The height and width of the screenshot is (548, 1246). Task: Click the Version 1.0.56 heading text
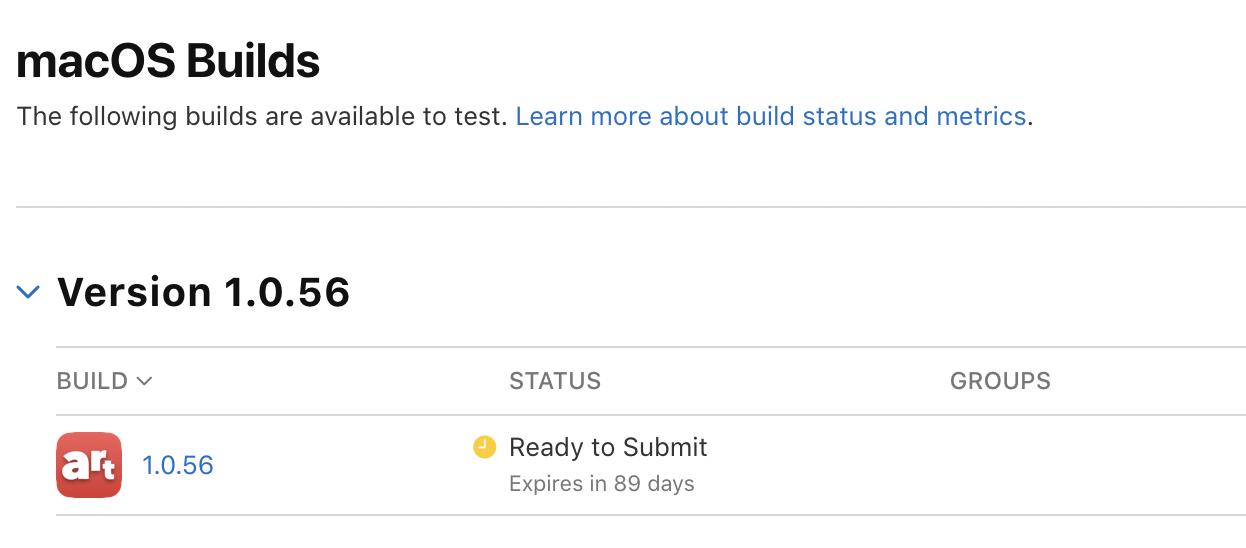coord(203,292)
